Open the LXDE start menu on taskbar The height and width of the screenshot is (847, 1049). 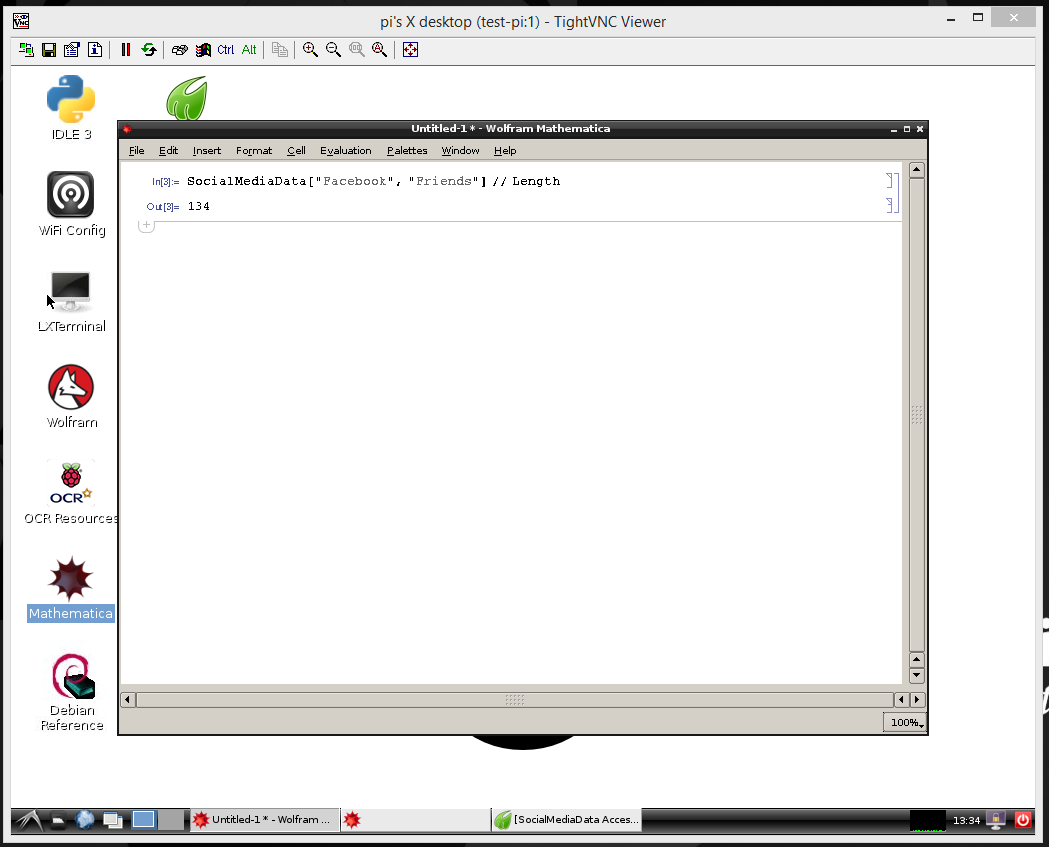[x=29, y=820]
